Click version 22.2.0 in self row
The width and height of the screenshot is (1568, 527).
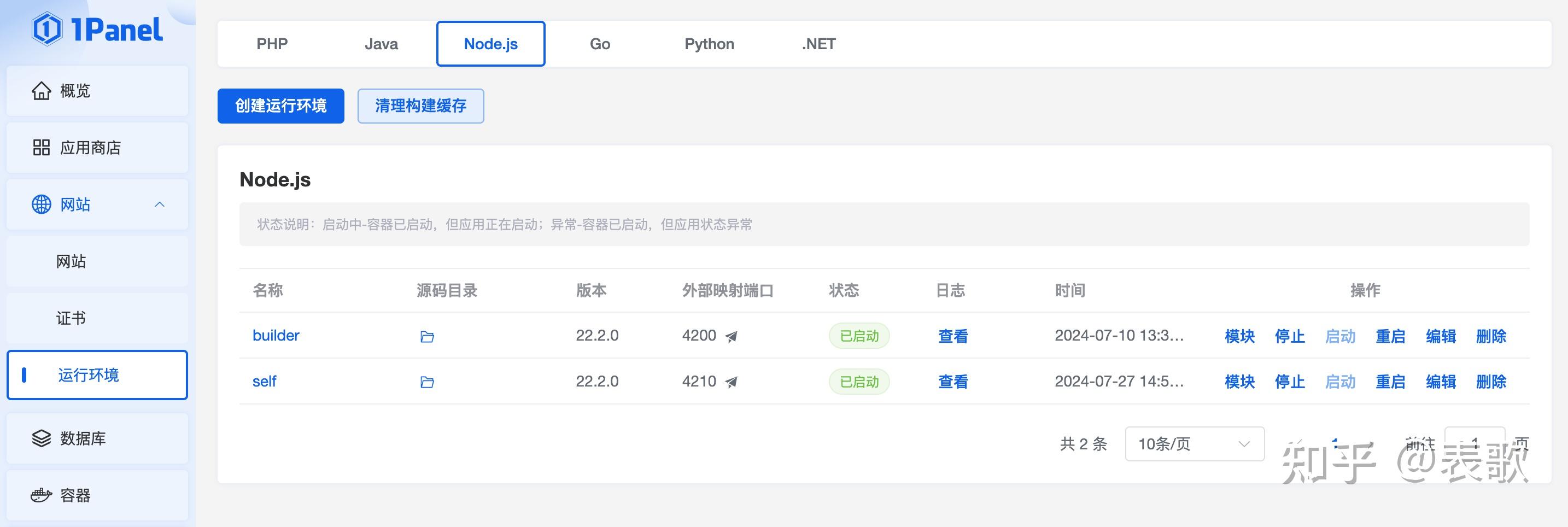pyautogui.click(x=597, y=382)
